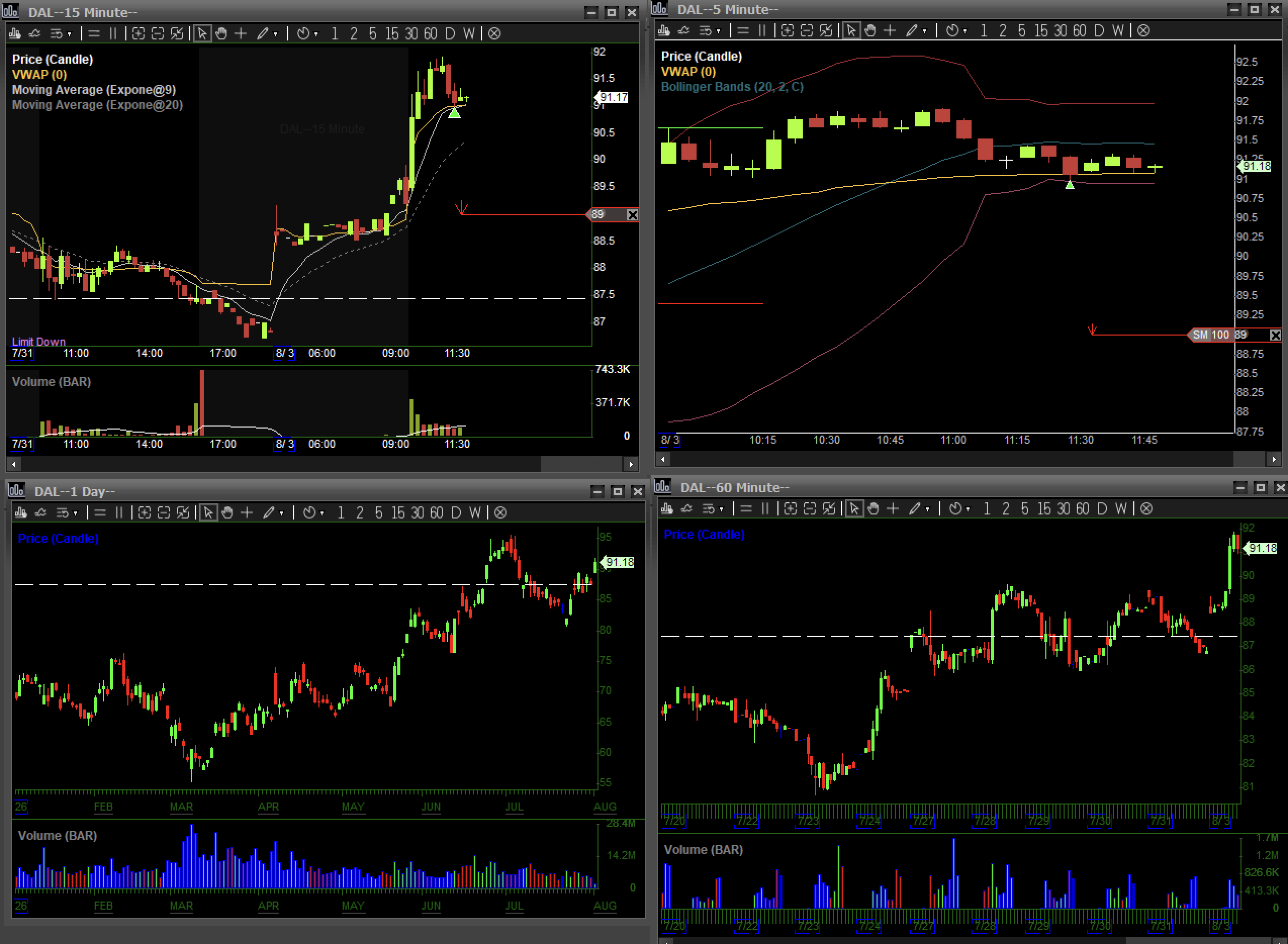
Task: Reset zoom in the 5 Minute chart toolbar
Action: pyautogui.click(x=826, y=31)
